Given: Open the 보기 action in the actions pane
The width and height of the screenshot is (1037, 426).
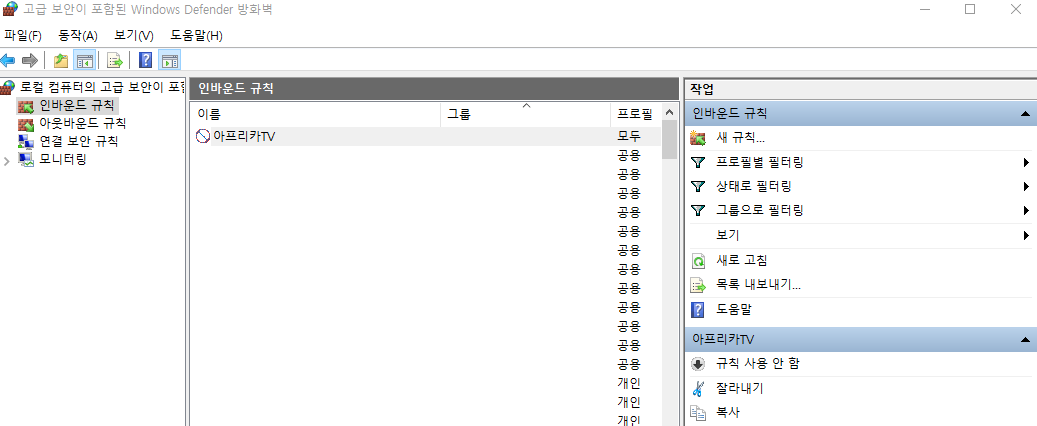Looking at the screenshot, I should [x=727, y=235].
